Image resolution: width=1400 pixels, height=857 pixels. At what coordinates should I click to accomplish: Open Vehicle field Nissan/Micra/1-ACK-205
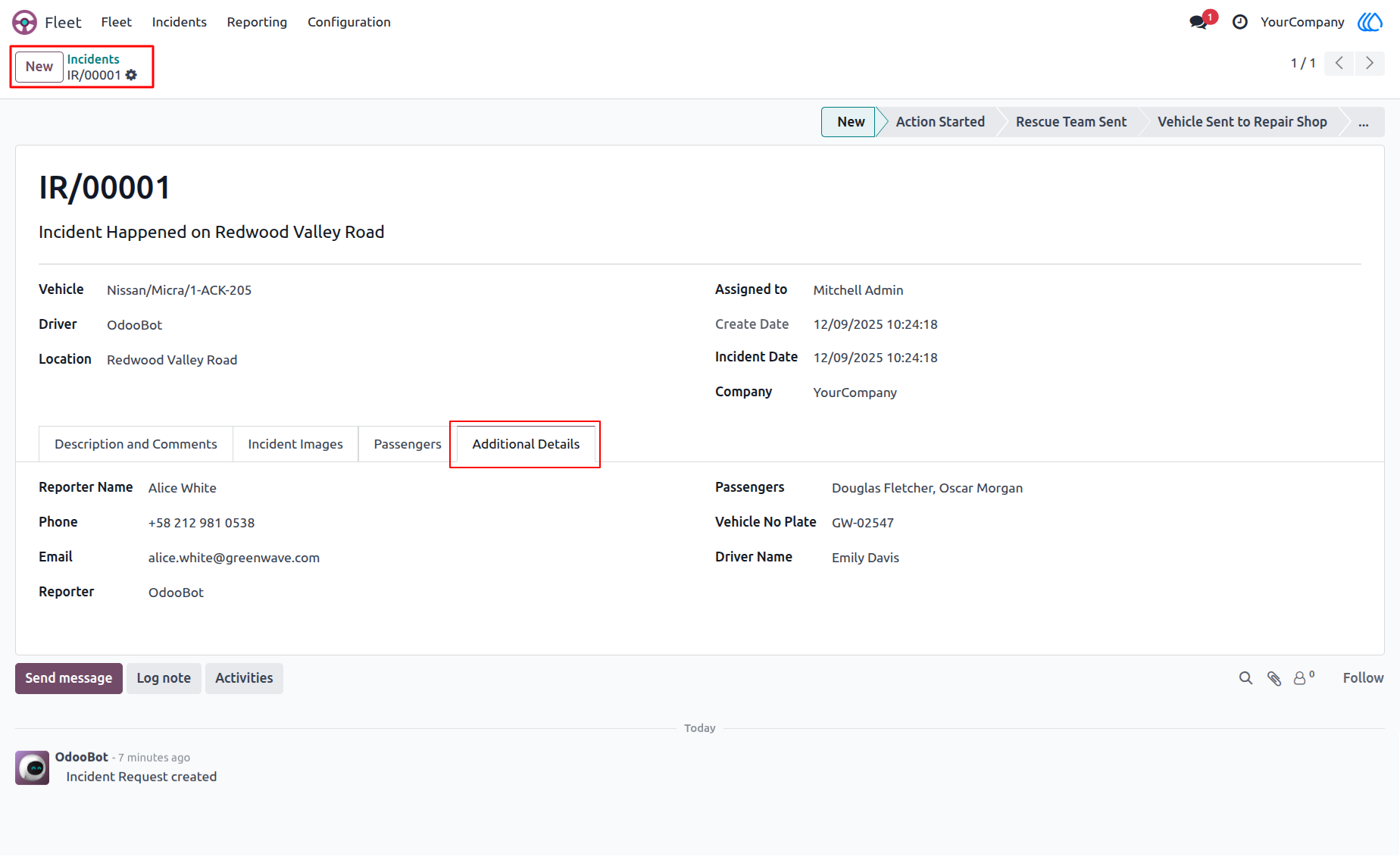pyautogui.click(x=179, y=290)
